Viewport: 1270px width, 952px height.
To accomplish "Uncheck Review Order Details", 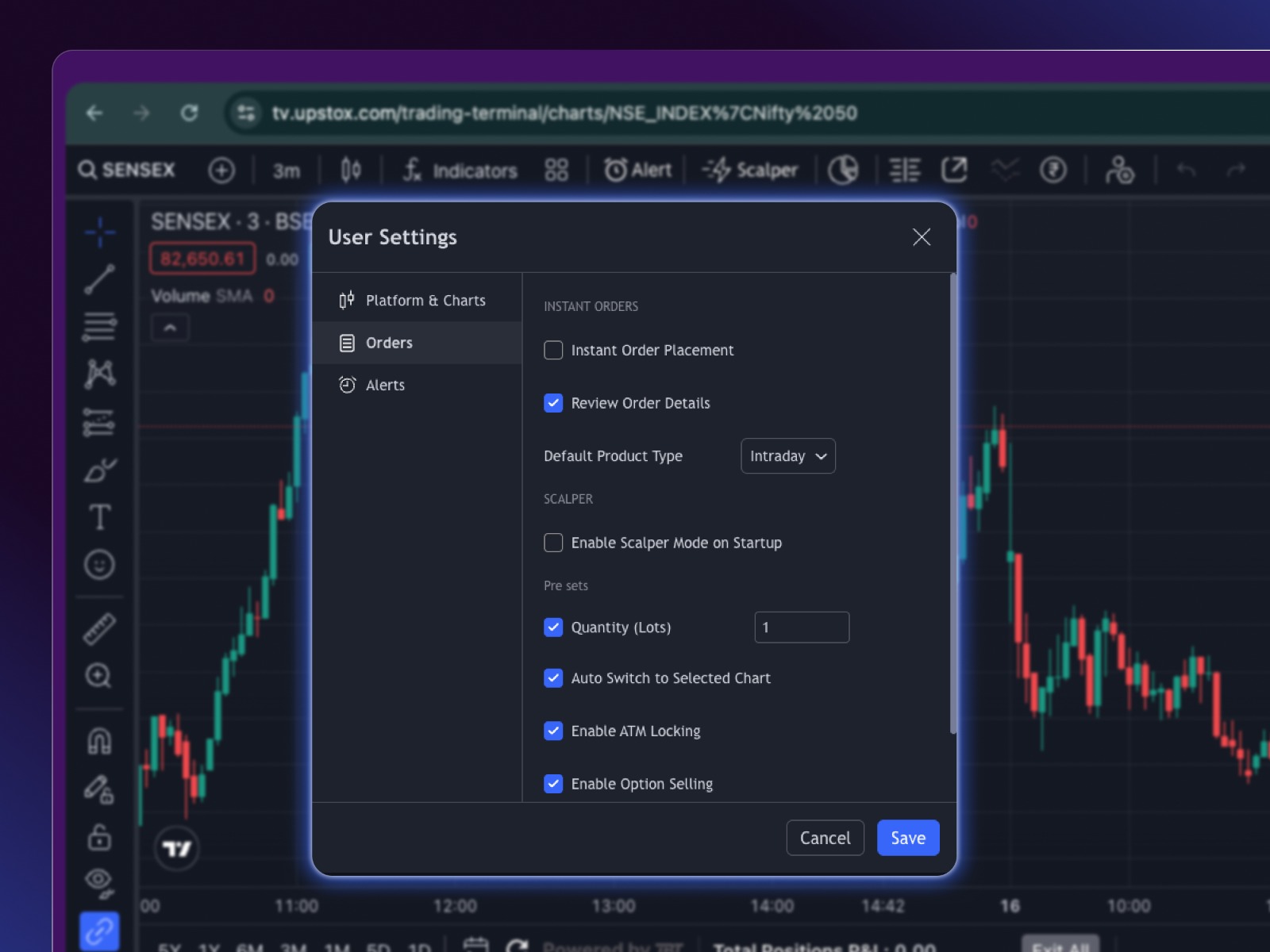I will click(553, 403).
